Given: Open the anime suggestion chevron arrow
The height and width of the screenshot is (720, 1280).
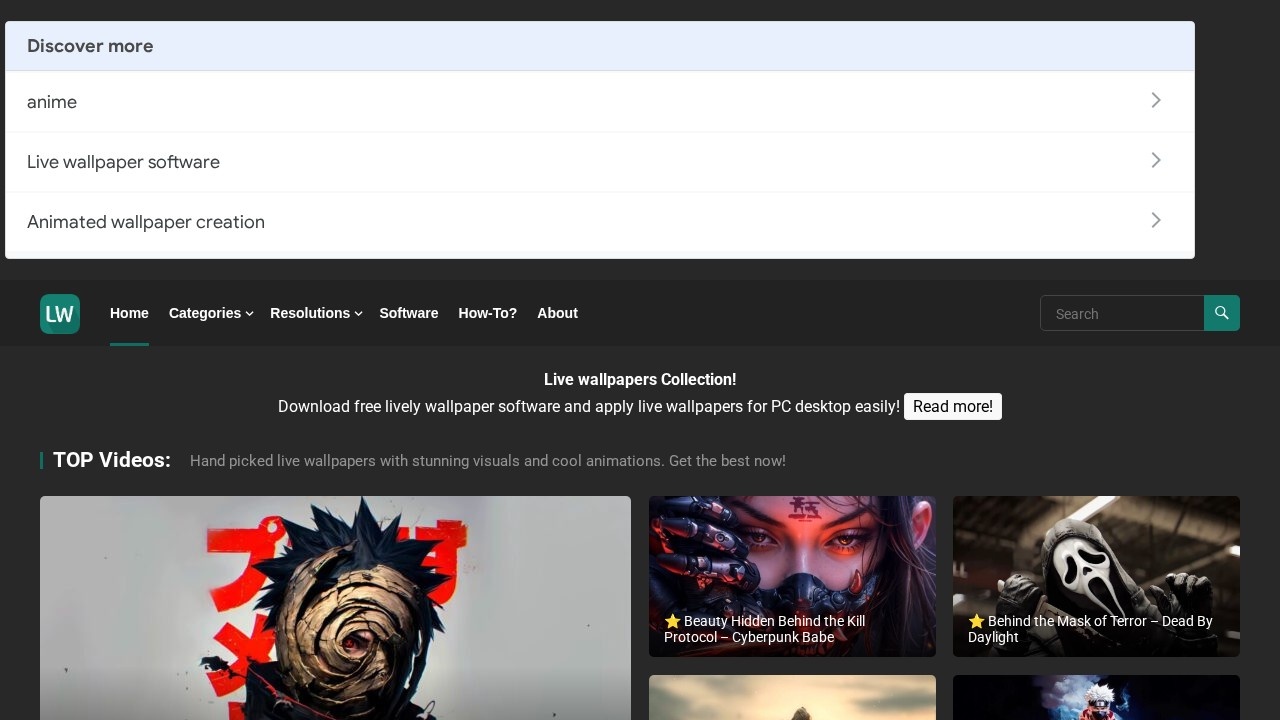Looking at the screenshot, I should point(1156,100).
